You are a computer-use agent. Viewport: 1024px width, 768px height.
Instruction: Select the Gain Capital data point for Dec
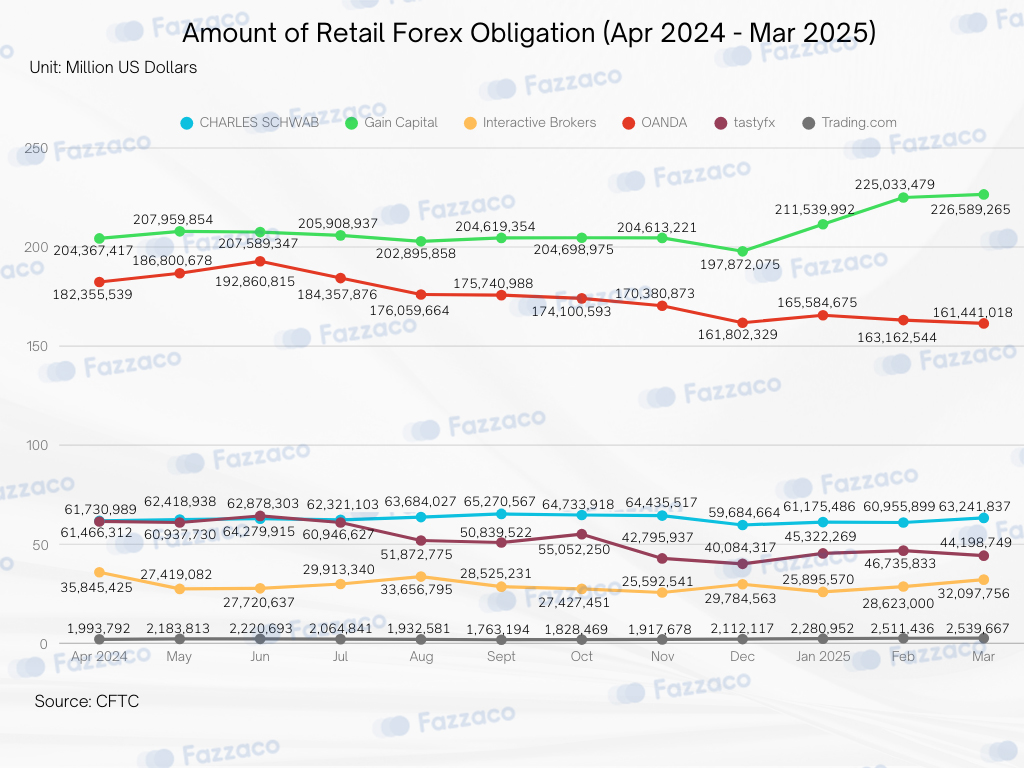(x=743, y=251)
